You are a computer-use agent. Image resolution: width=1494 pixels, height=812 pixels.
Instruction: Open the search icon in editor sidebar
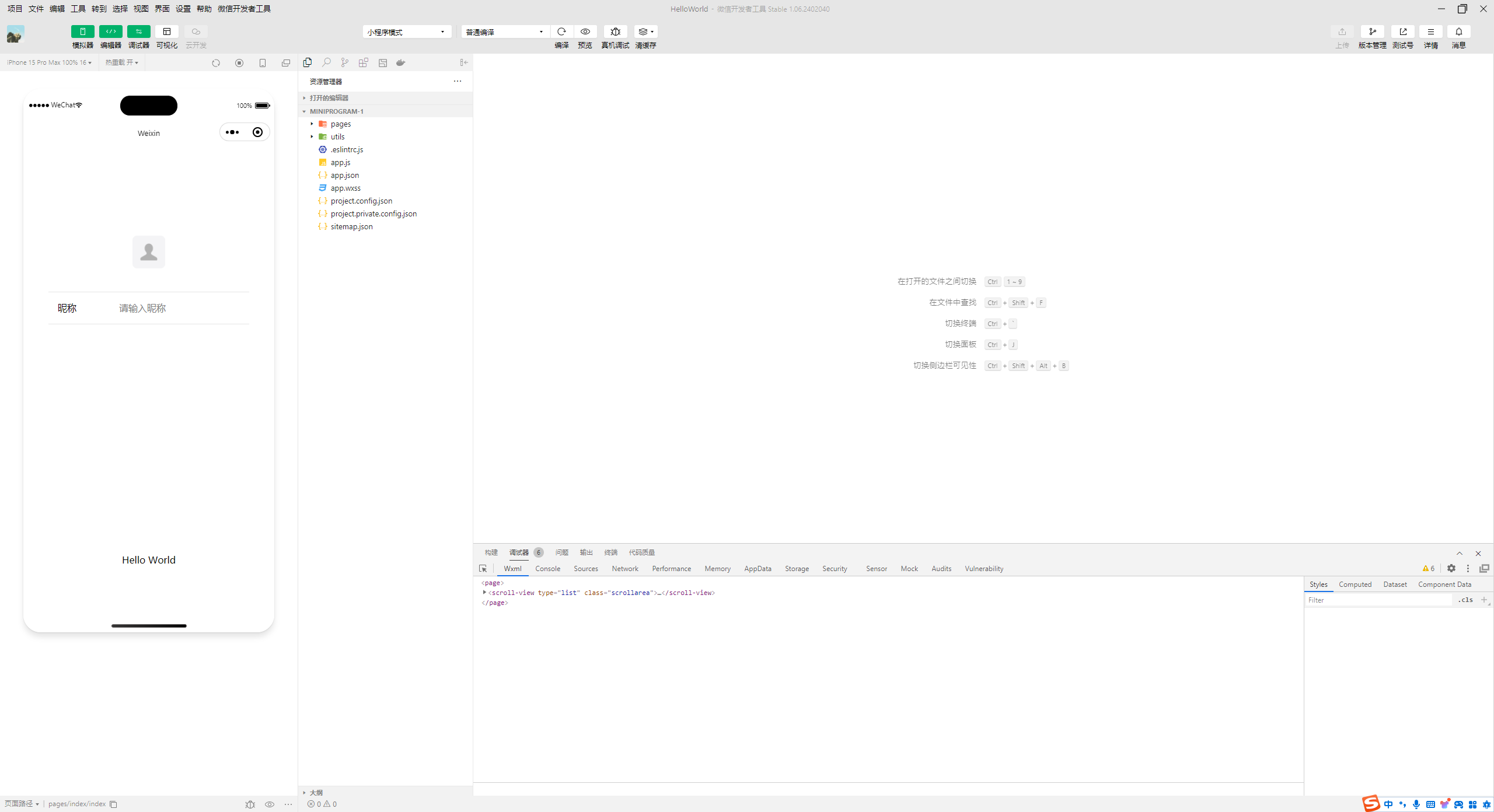coord(326,62)
